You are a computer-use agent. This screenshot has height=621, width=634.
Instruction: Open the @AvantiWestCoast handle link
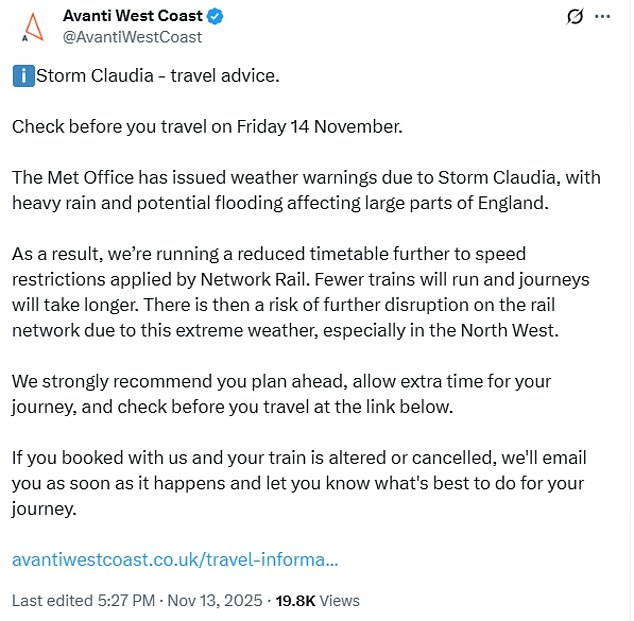132,37
